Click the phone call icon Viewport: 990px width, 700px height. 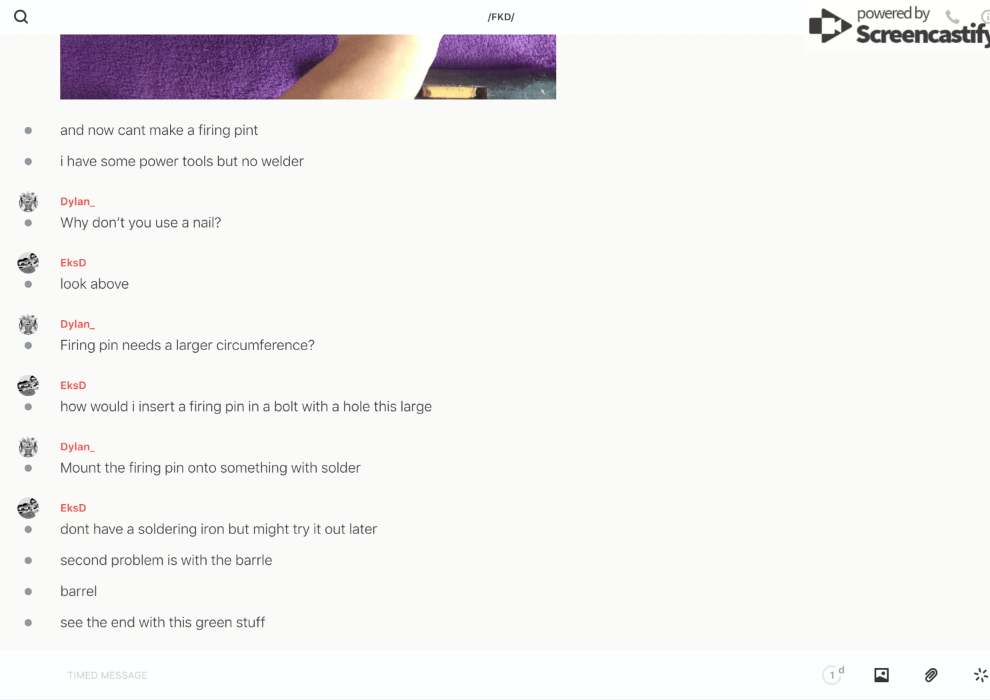pos(952,16)
